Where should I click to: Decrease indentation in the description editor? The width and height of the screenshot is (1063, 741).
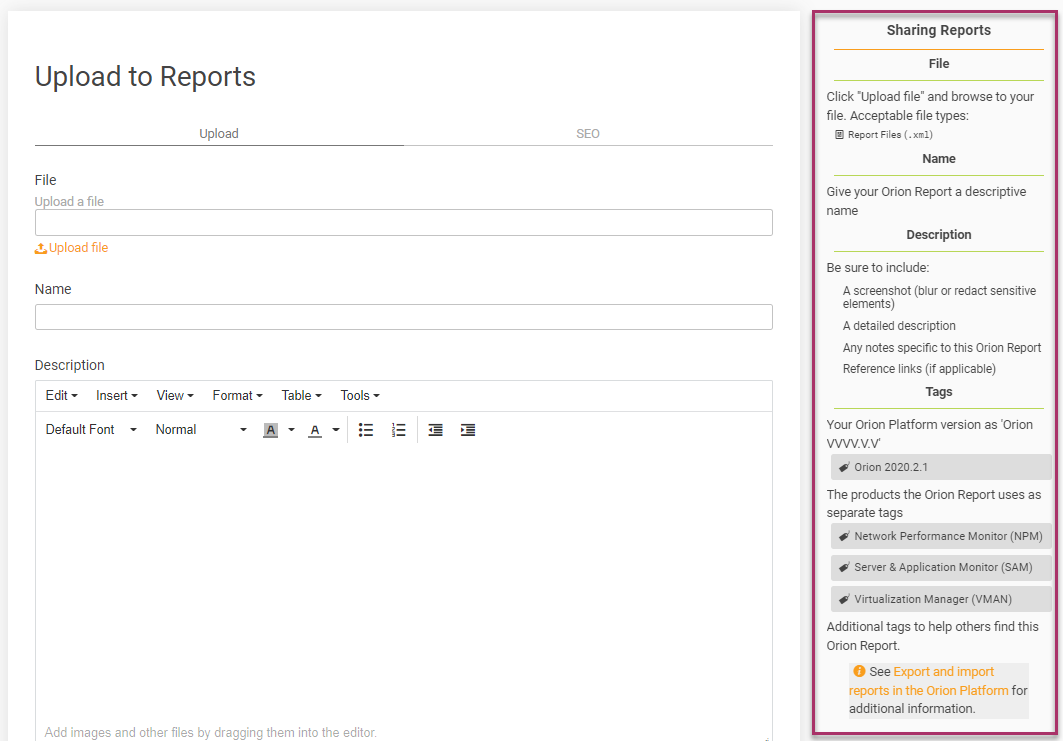click(434, 429)
